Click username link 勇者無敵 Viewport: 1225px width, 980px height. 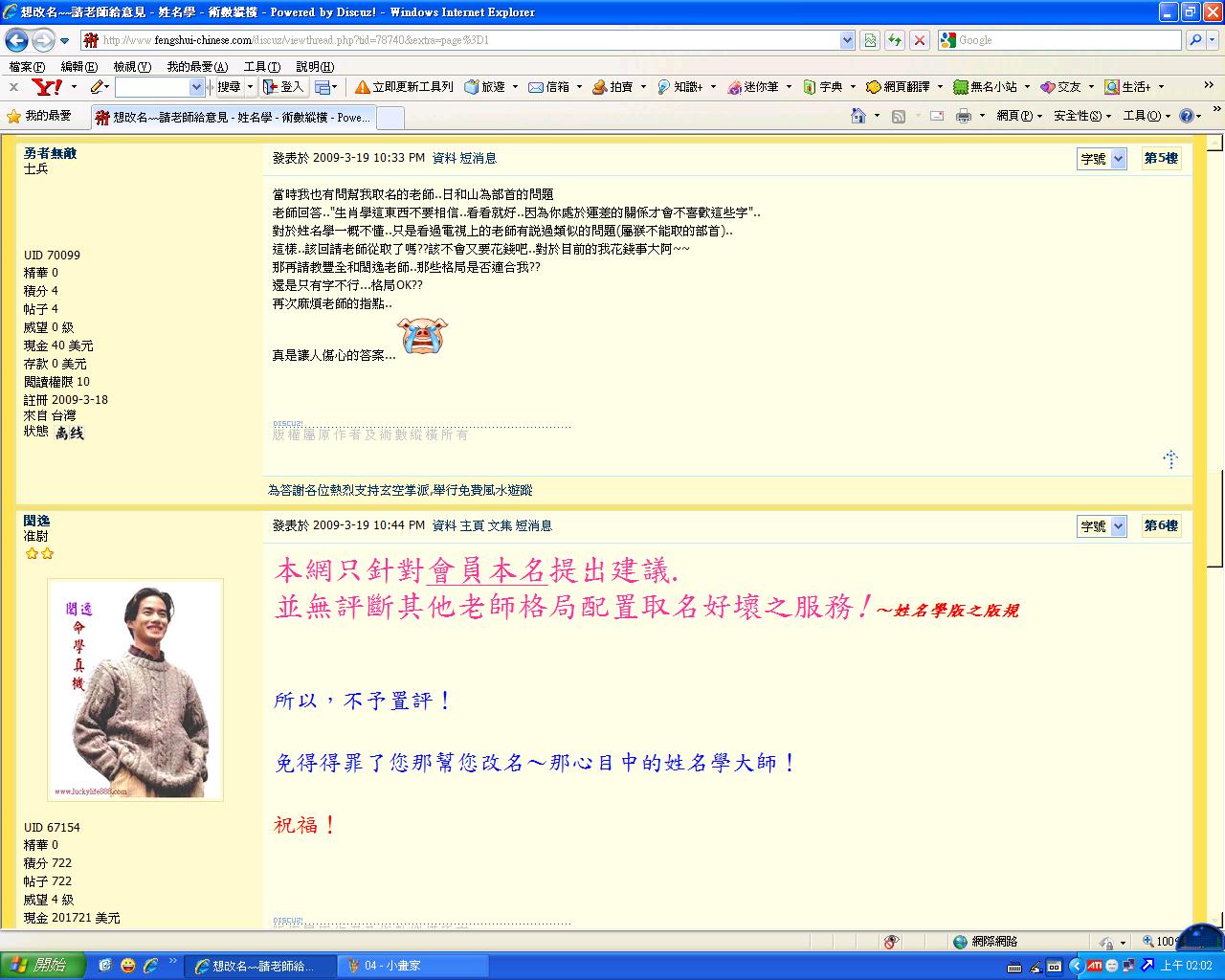click(50, 153)
